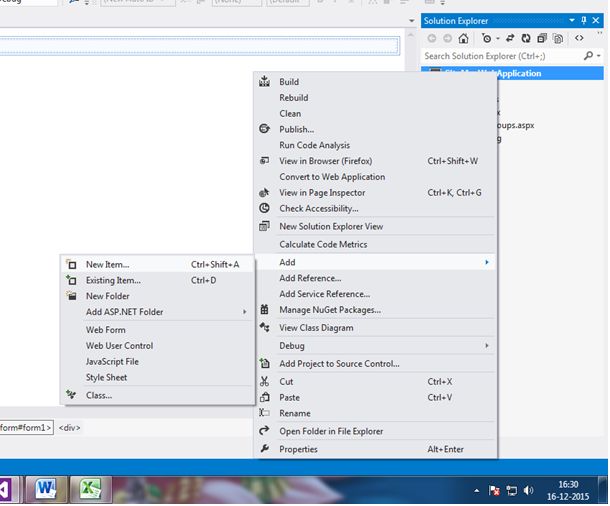Select JavaScript File in the Add submenu
Screen dimensions: 610x506
click(112, 362)
